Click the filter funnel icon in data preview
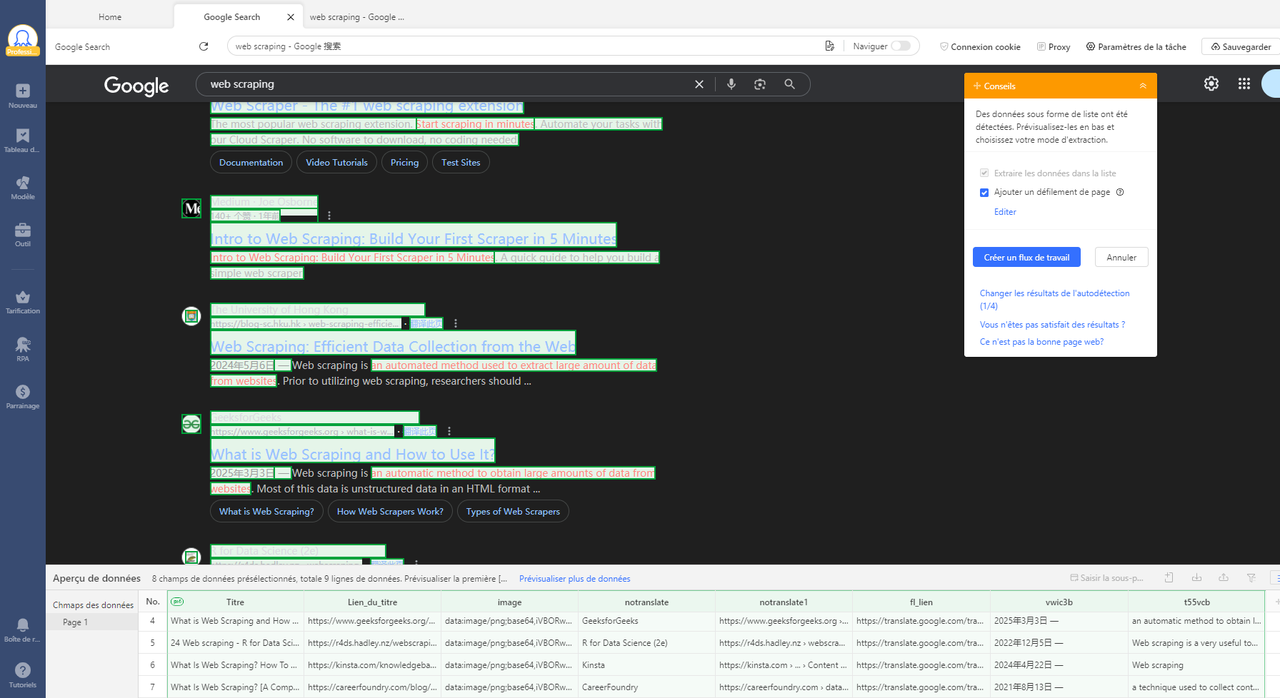The width and height of the screenshot is (1280, 698). (1251, 578)
